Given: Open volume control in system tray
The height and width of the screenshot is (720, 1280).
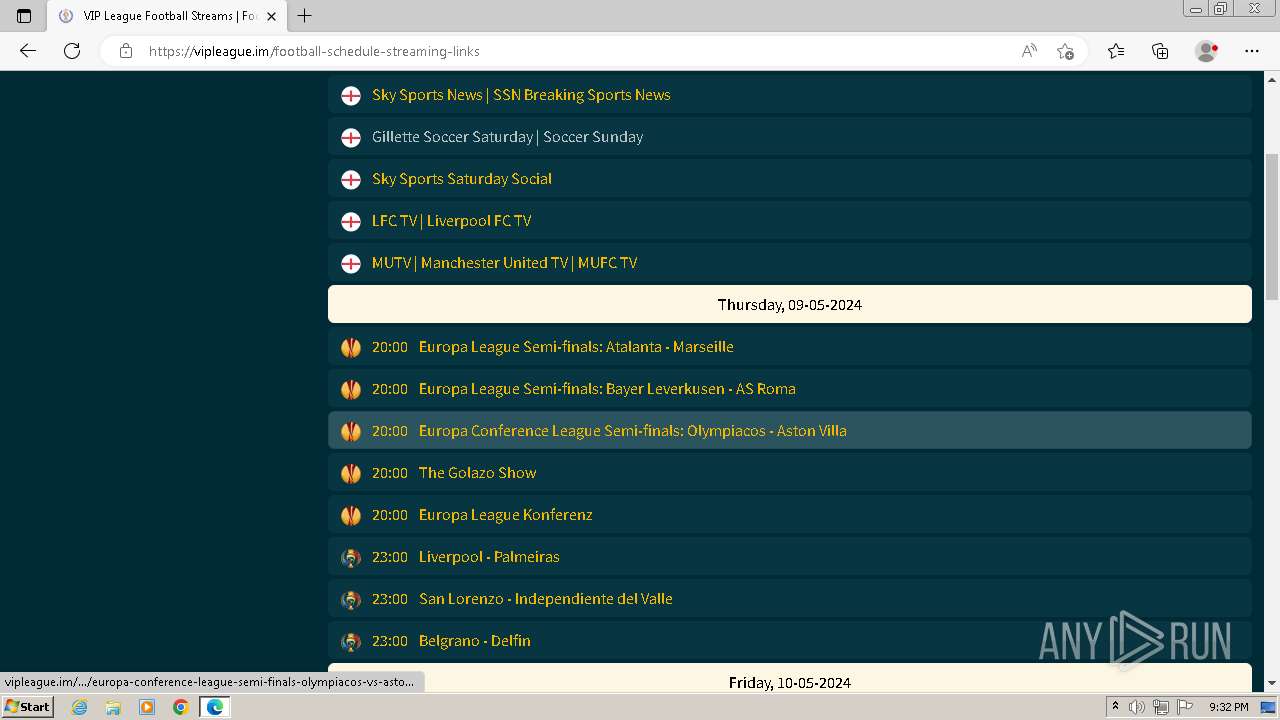Looking at the screenshot, I should click(1137, 707).
